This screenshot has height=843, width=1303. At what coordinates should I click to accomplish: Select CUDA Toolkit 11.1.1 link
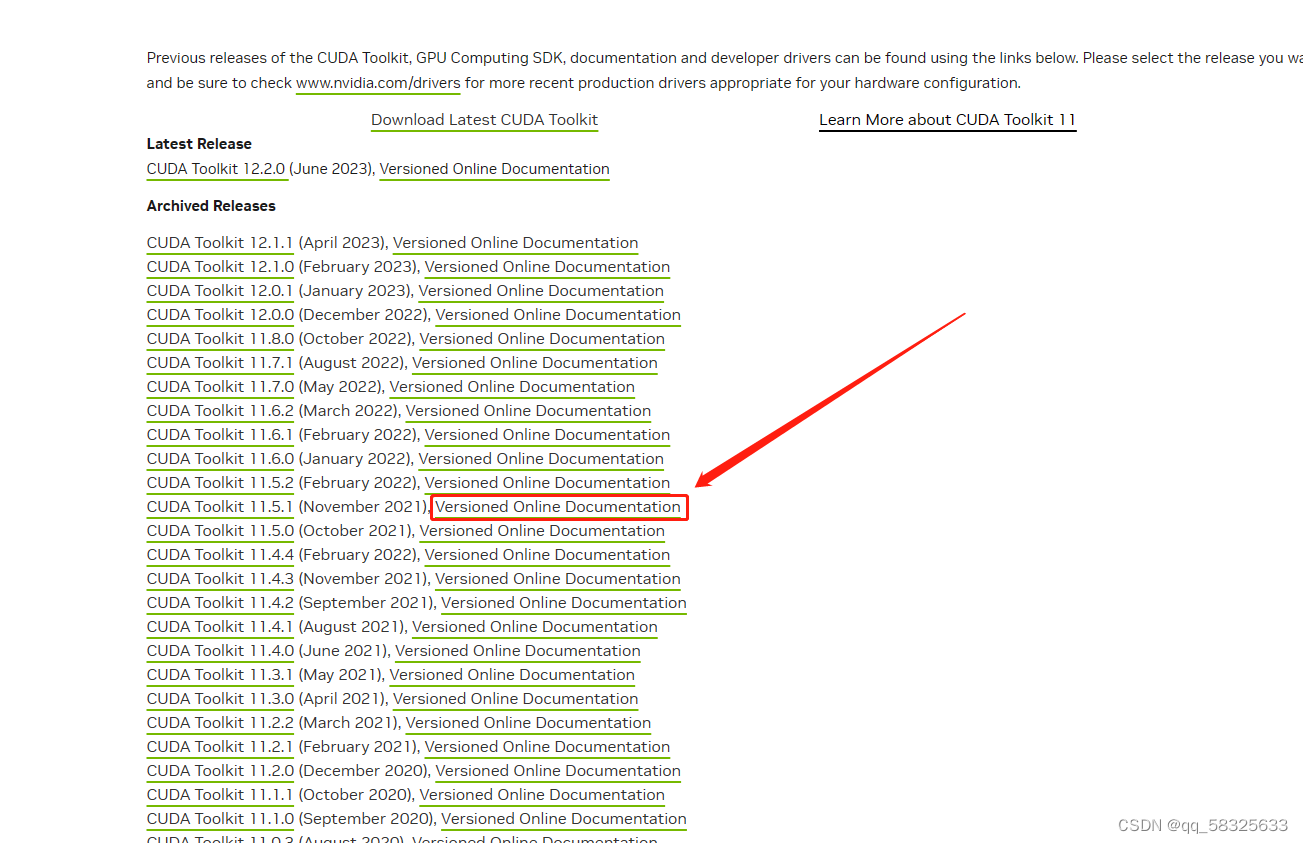tap(220, 795)
